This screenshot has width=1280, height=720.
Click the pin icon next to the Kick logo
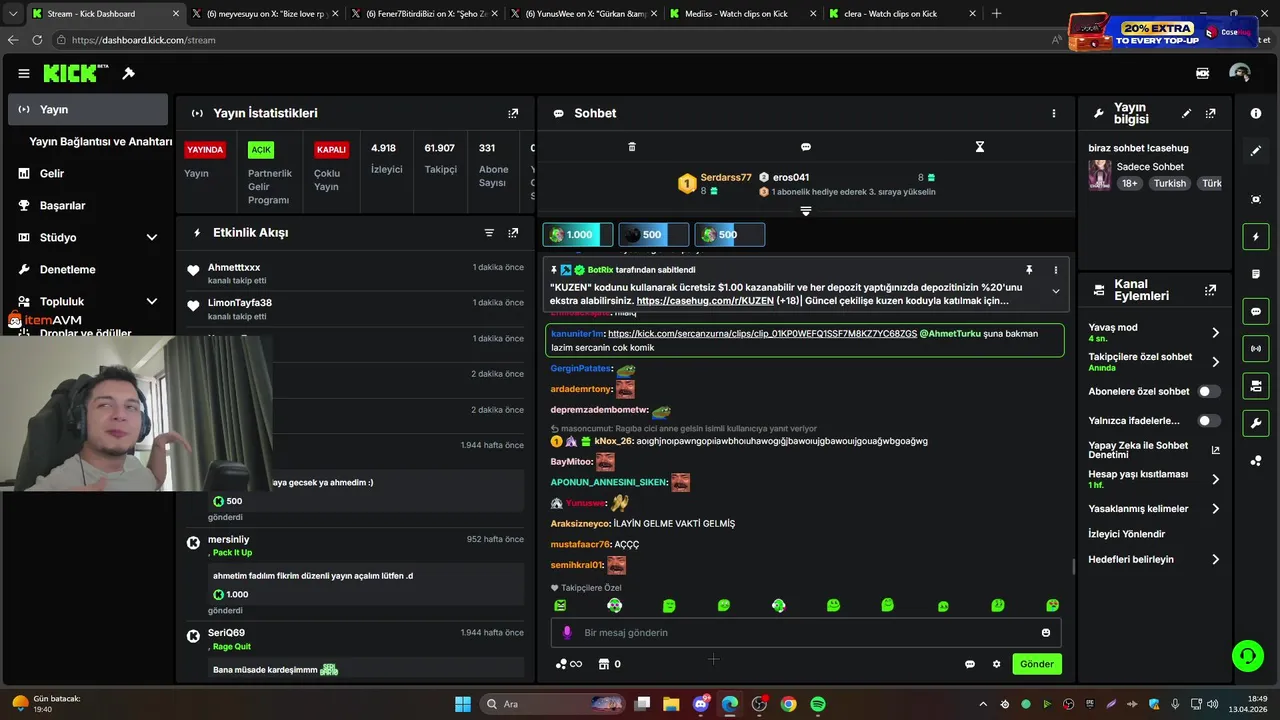(129, 73)
